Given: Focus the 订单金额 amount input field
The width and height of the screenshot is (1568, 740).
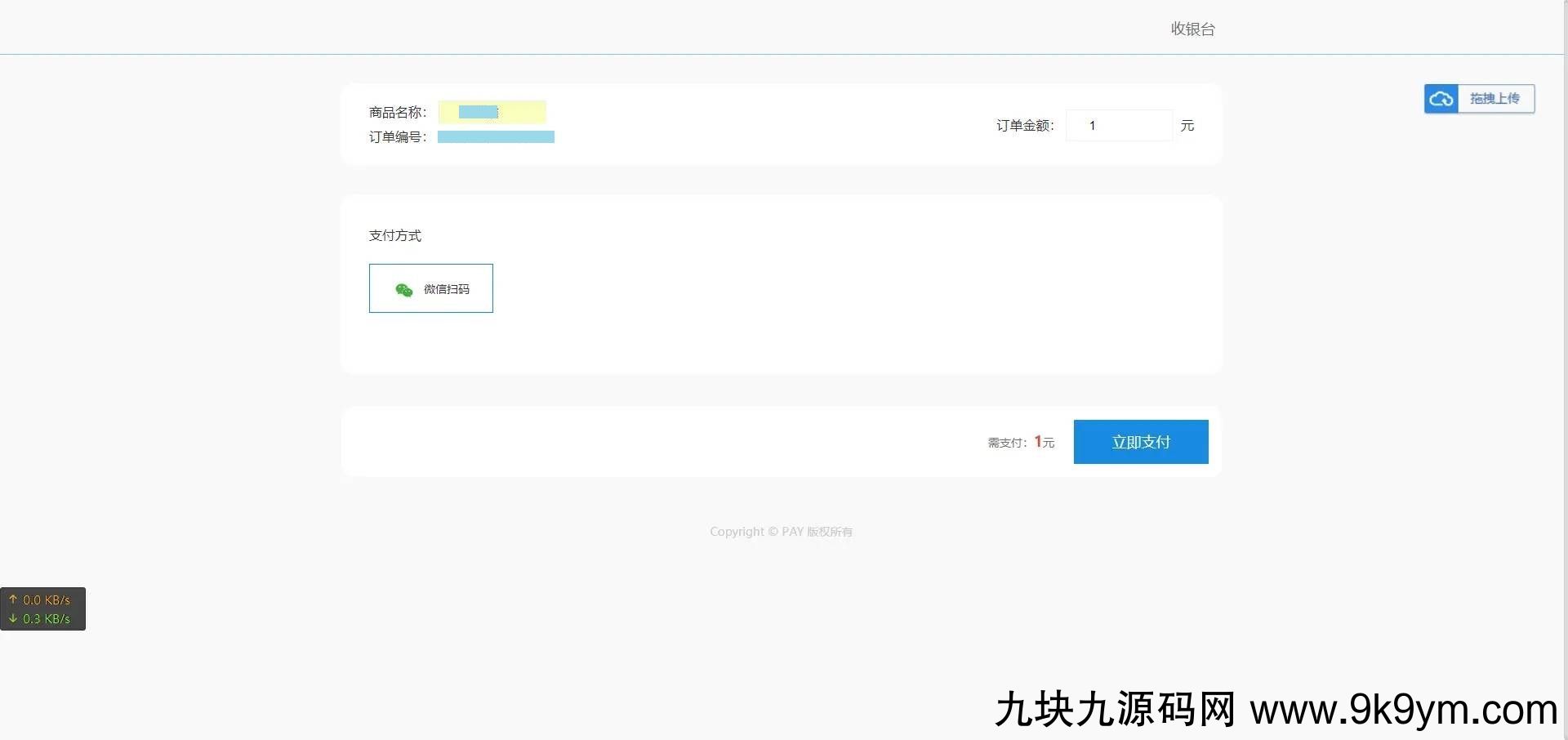Looking at the screenshot, I should (1119, 126).
